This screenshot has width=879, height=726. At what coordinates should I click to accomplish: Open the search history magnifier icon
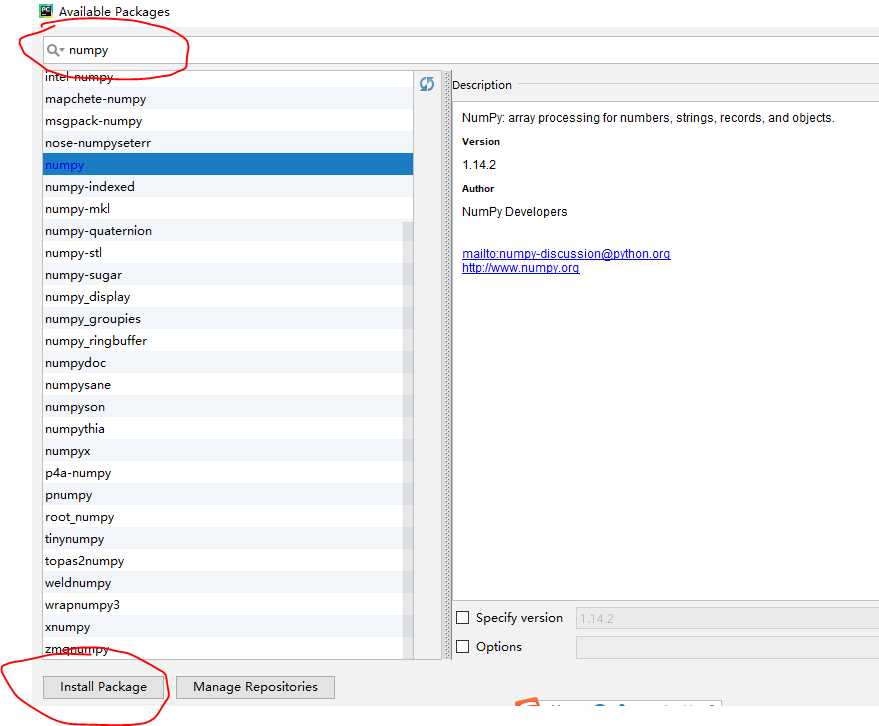pyautogui.click(x=55, y=50)
